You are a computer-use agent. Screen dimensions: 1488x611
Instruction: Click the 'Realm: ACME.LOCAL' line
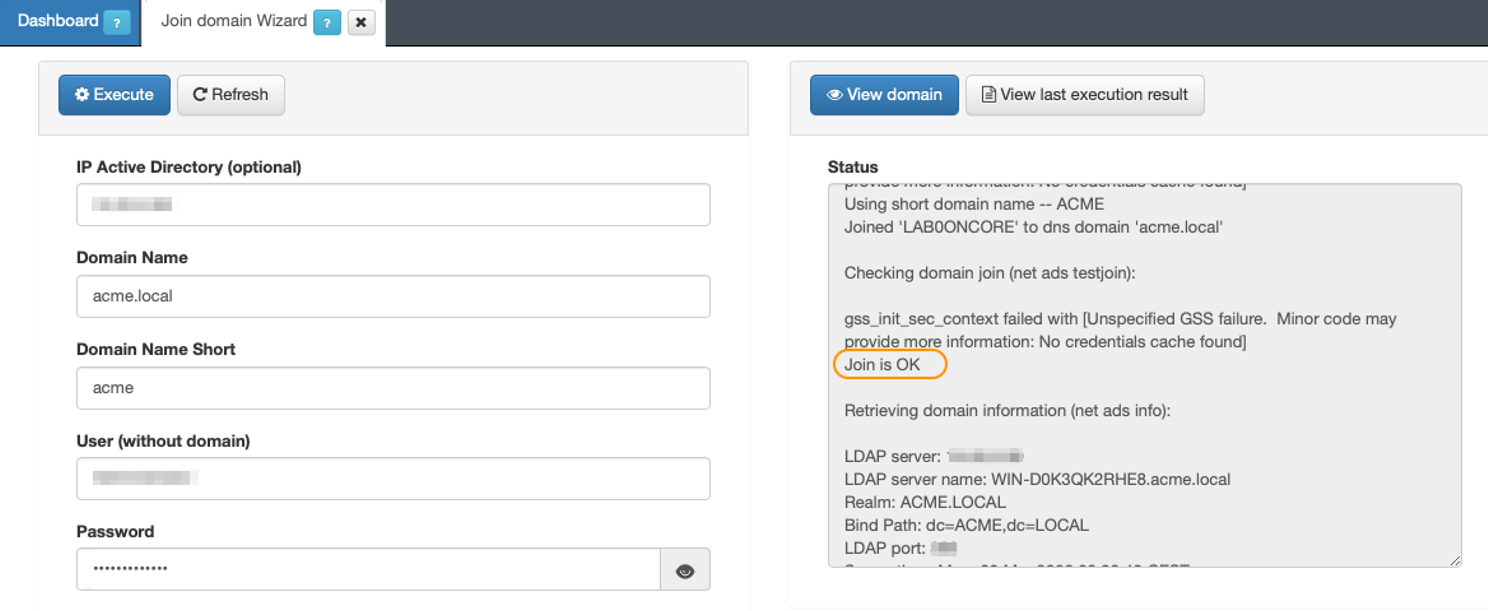point(925,502)
